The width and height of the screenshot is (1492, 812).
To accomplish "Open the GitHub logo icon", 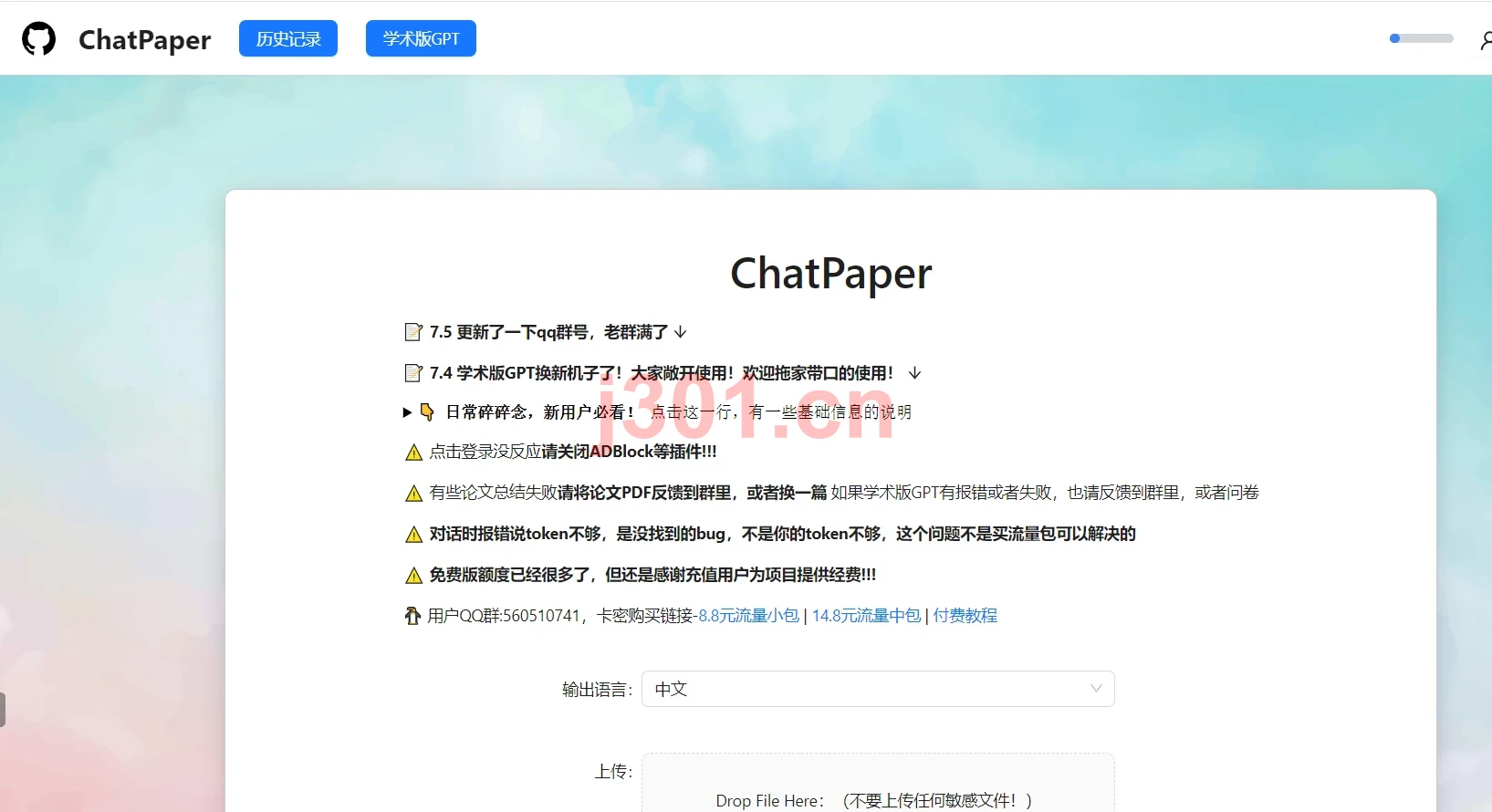I will 38,39.
